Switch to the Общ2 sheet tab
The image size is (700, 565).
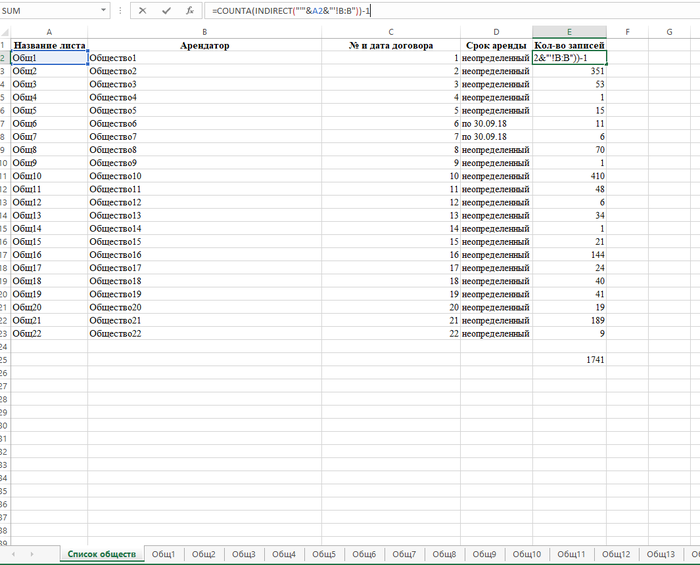pyautogui.click(x=204, y=554)
